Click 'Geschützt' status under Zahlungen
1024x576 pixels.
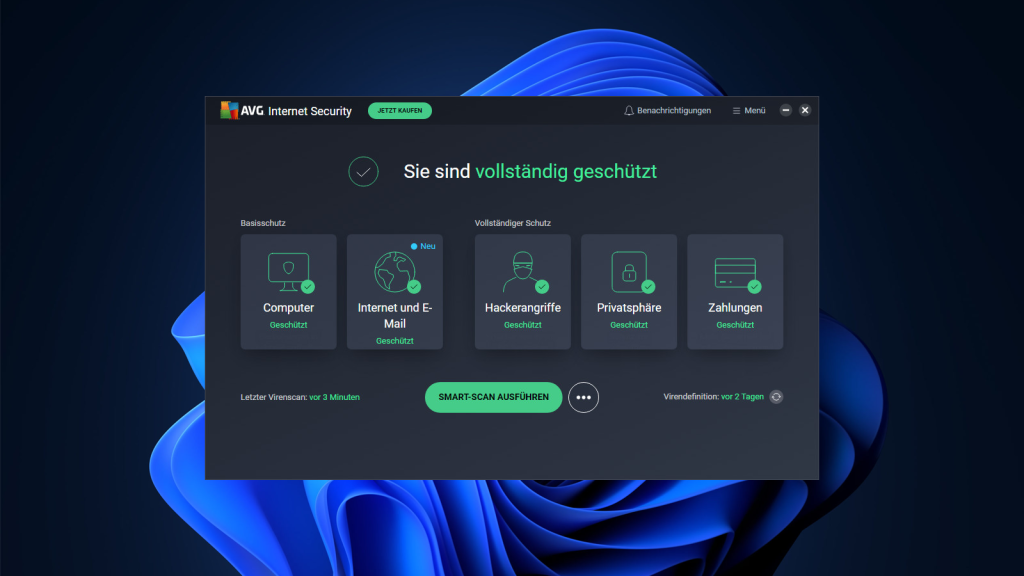[x=735, y=325]
